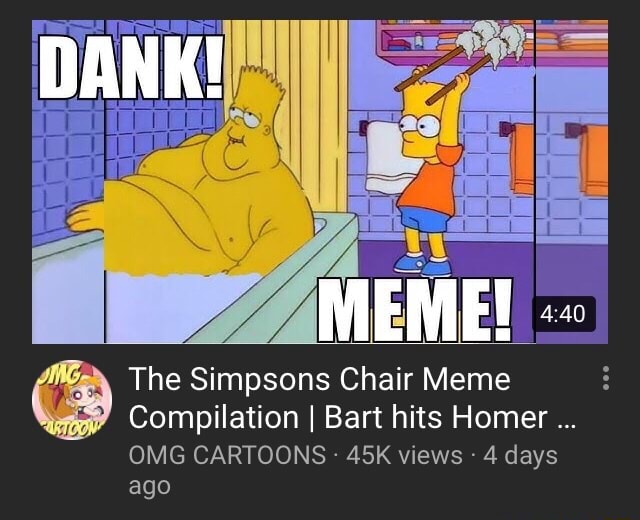Click Bart's face in the thumbnail
The image size is (640, 520).
421,125
